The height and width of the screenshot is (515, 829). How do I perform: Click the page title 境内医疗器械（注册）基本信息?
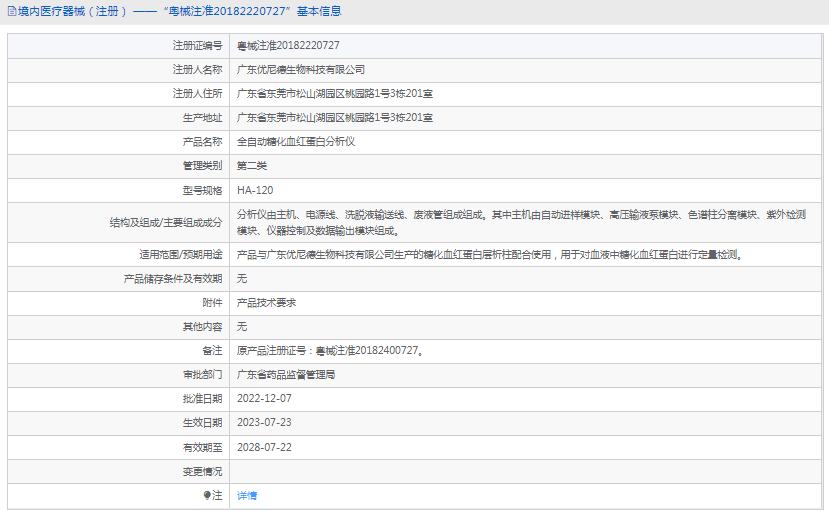click(x=179, y=11)
